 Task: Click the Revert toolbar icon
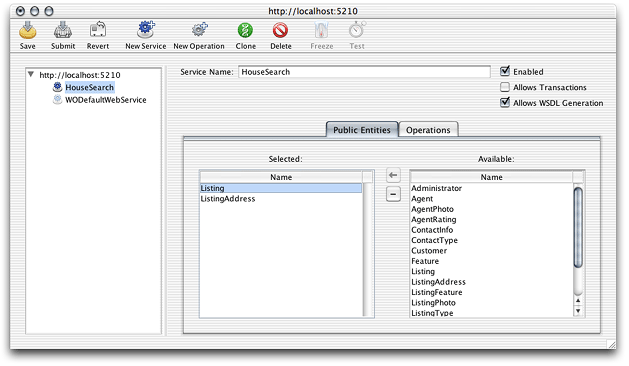click(98, 30)
